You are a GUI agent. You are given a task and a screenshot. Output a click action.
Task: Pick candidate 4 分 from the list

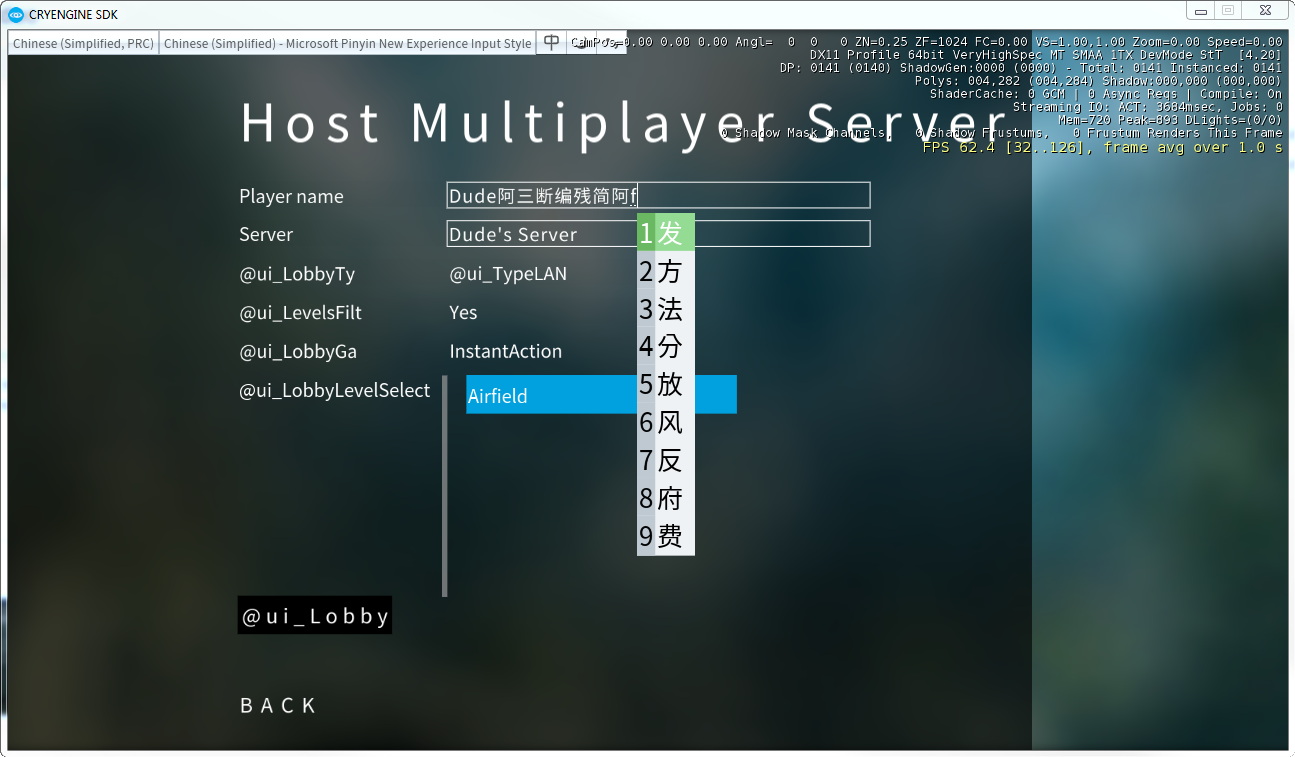click(x=666, y=347)
